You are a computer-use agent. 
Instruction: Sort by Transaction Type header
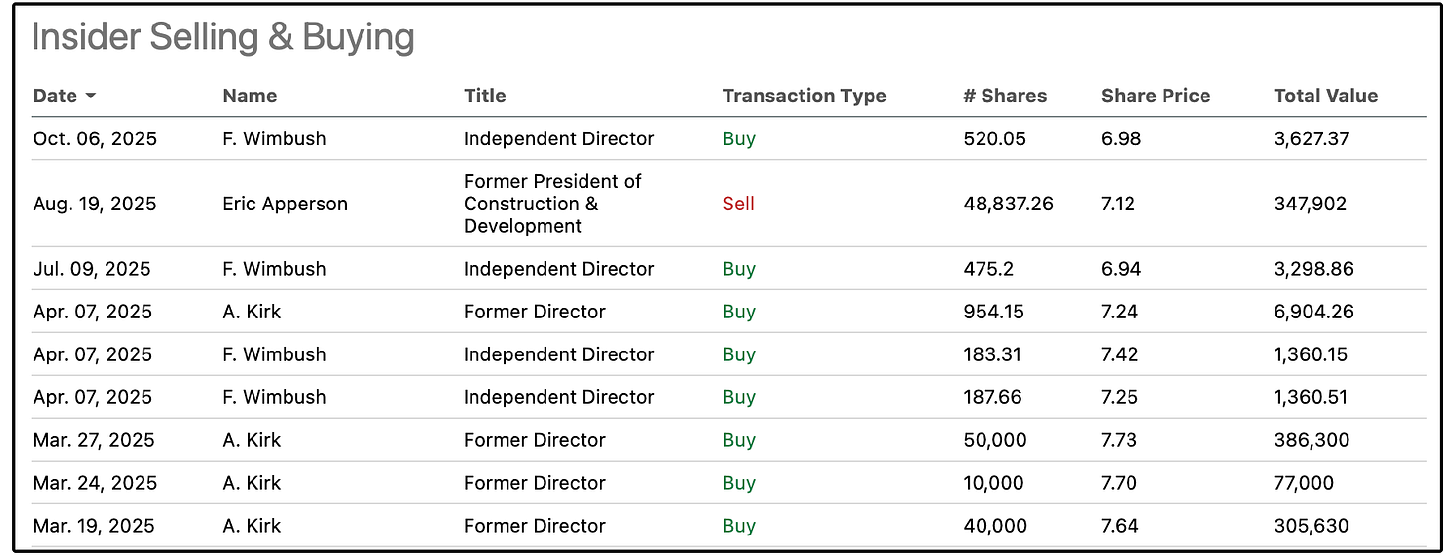click(x=804, y=96)
